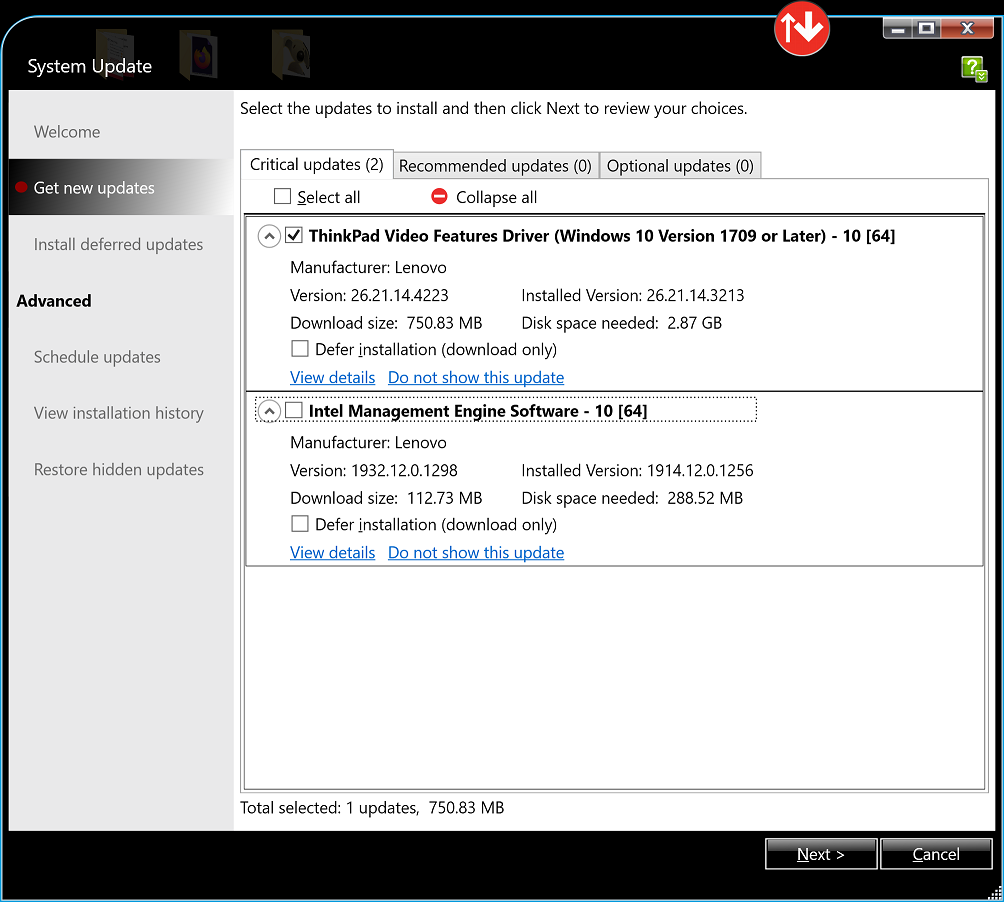Click the Cancel button
The height and width of the screenshot is (902, 1004).
pos(935,854)
